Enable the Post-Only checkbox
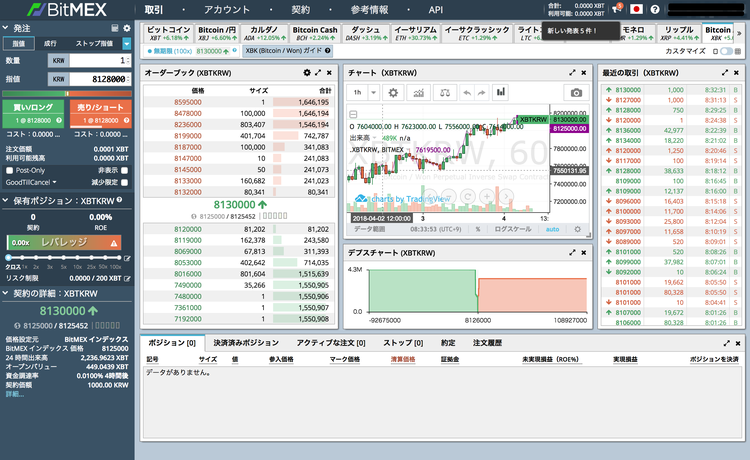The width and height of the screenshot is (750, 460). coord(9,170)
